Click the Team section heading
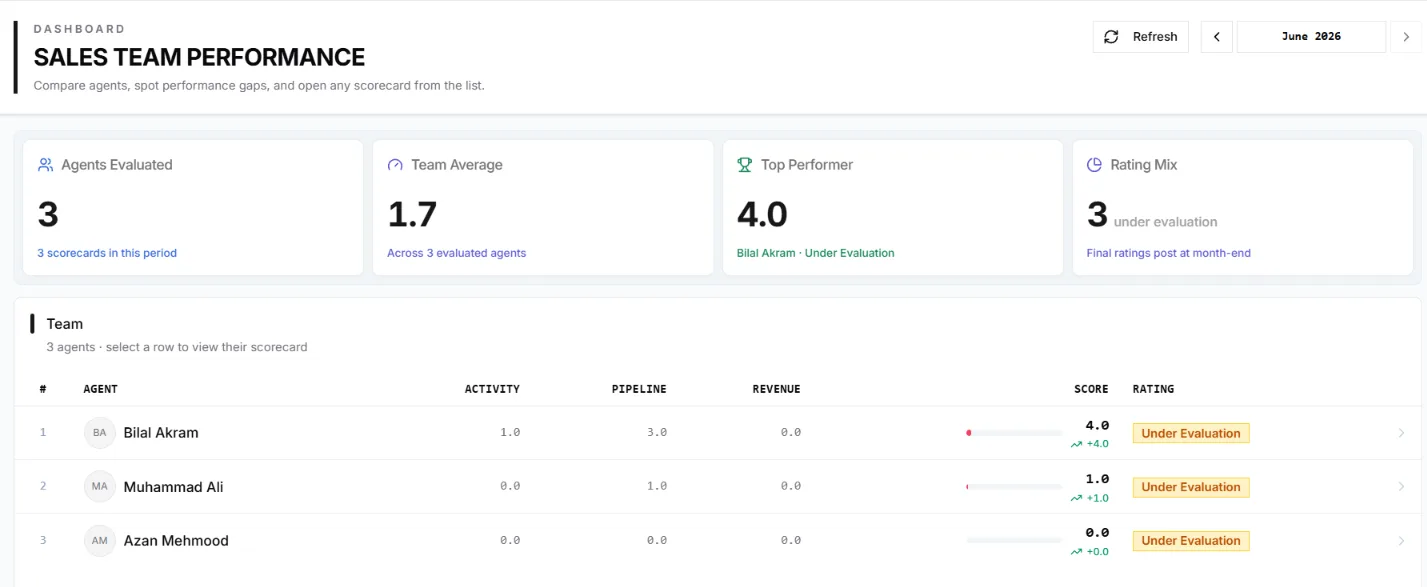1427x587 pixels. tap(65, 324)
